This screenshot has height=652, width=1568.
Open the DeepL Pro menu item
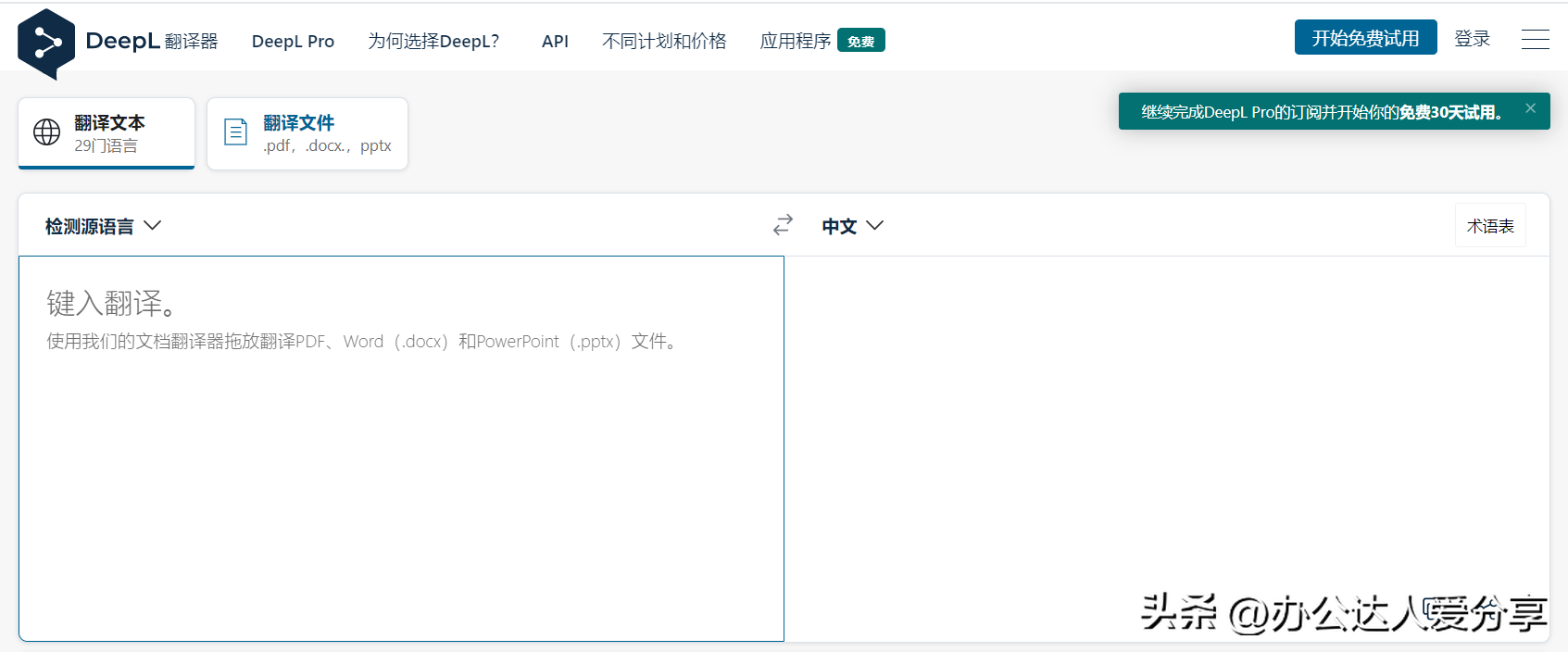[293, 42]
